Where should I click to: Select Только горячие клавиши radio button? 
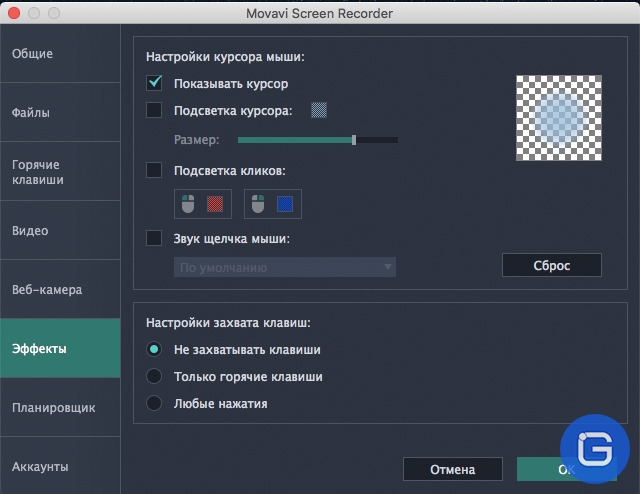154,376
